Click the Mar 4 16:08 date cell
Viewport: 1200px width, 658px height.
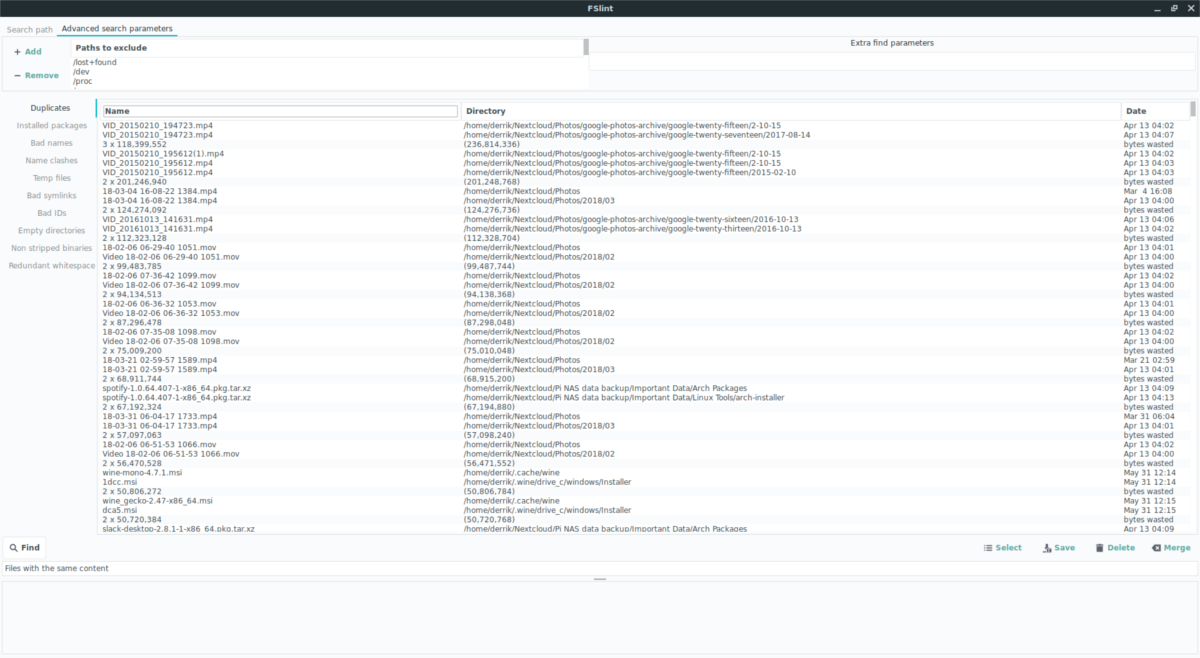tap(1149, 191)
